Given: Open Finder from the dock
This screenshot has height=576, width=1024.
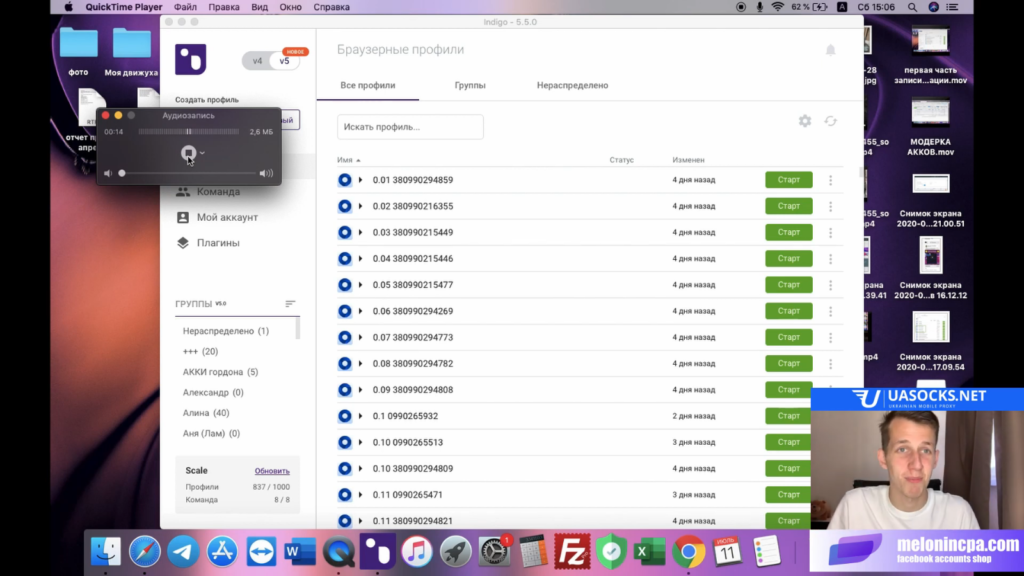Looking at the screenshot, I should click(106, 552).
